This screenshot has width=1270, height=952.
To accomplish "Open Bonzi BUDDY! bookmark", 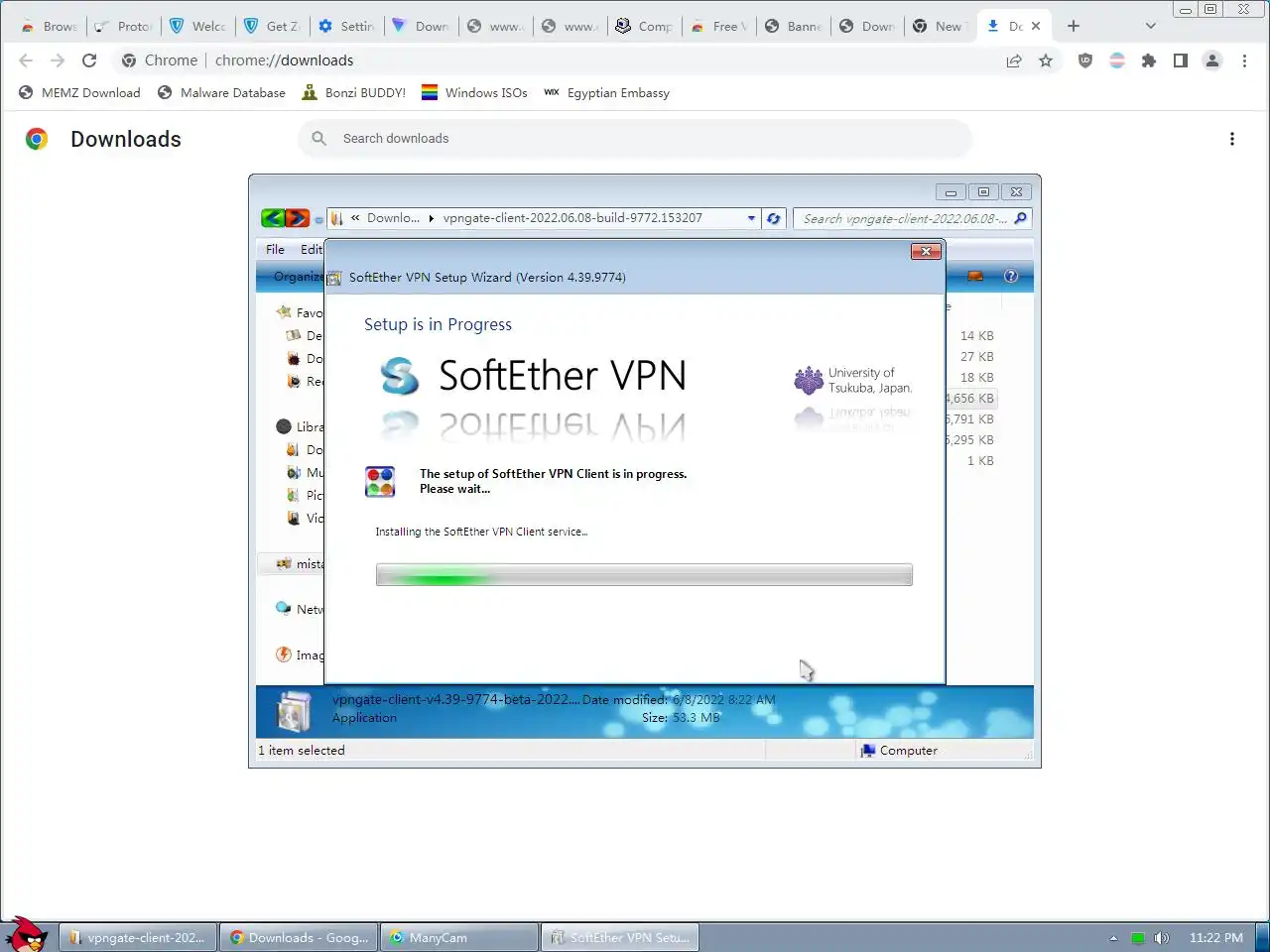I will [354, 92].
